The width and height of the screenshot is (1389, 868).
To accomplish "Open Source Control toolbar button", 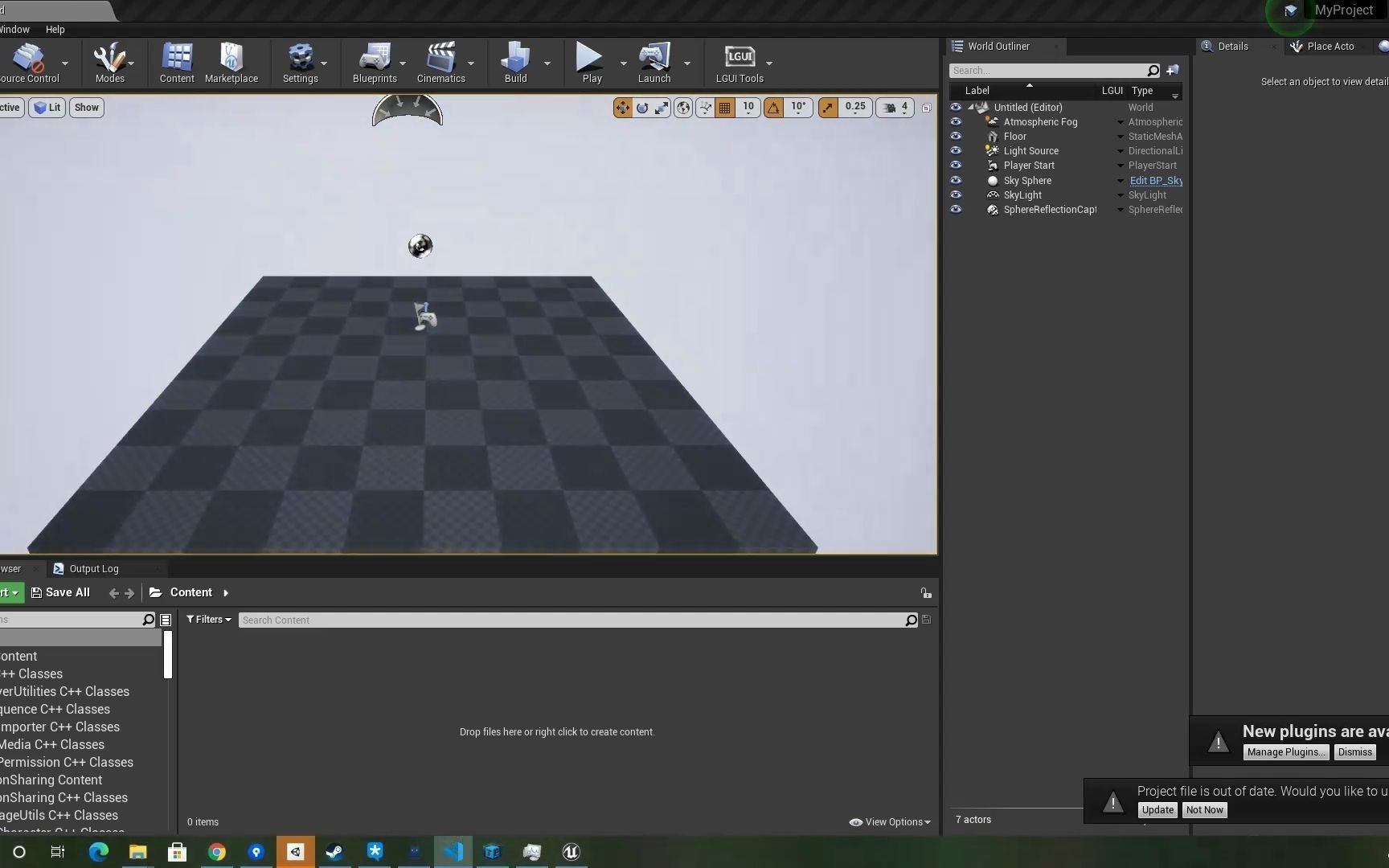I will click(29, 63).
